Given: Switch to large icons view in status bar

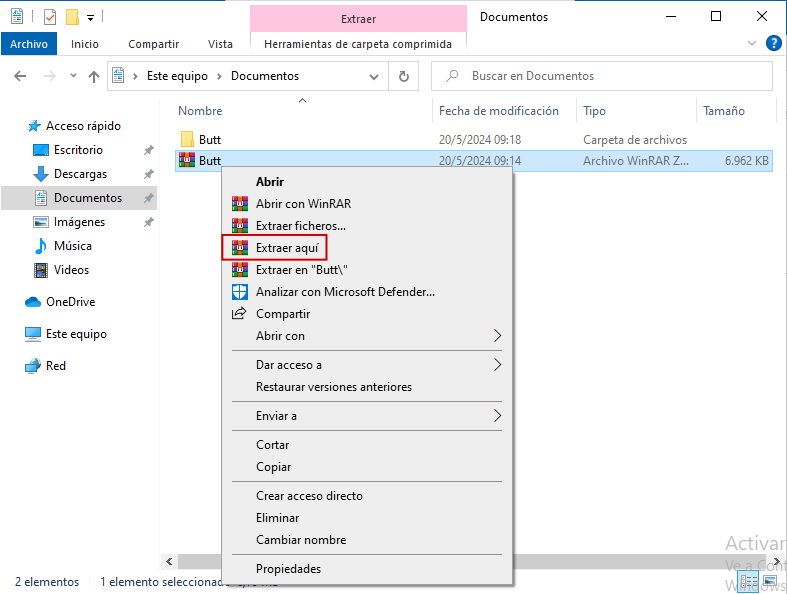Looking at the screenshot, I should click(771, 582).
